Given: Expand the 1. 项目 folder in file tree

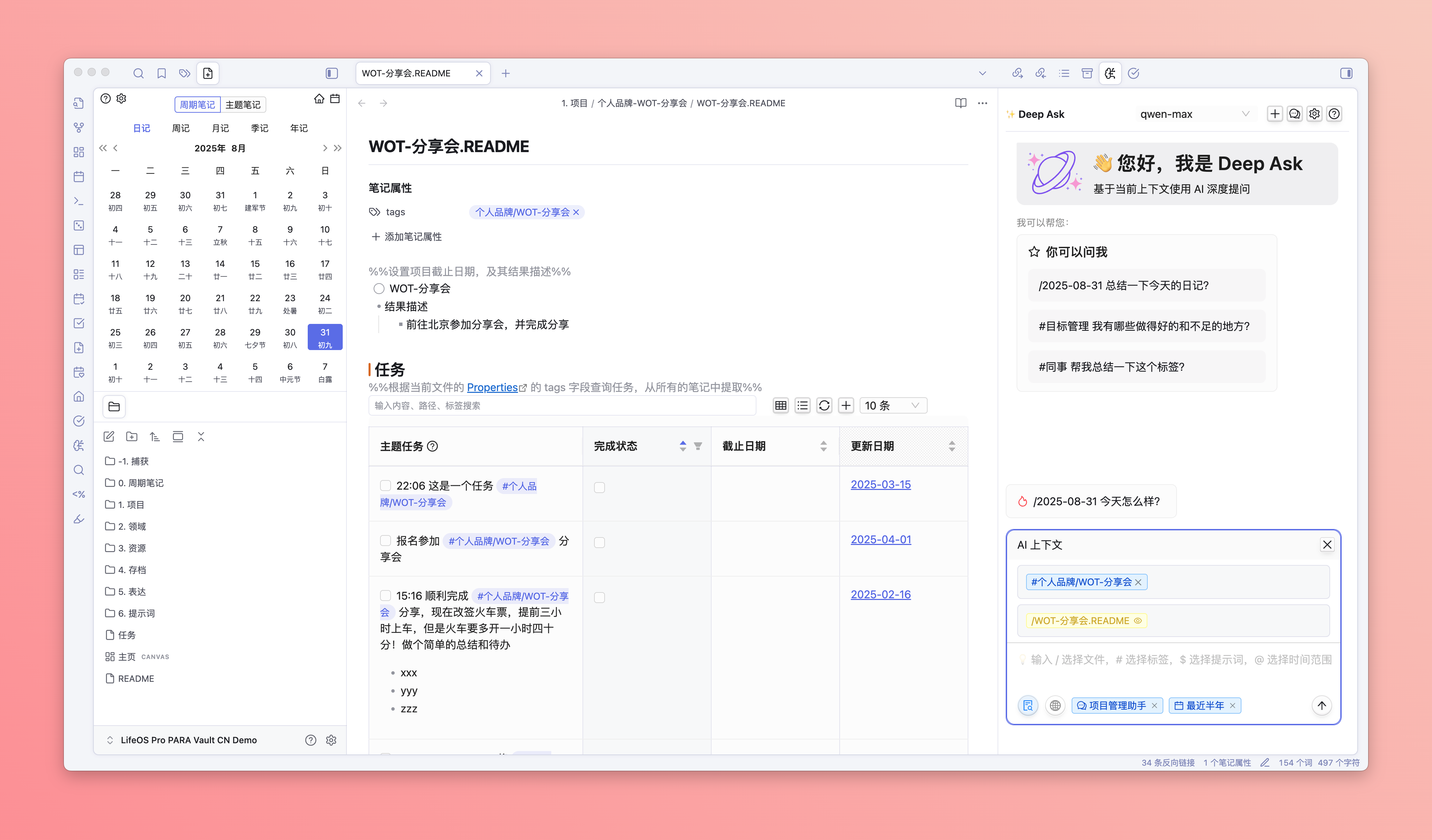Looking at the screenshot, I should (x=131, y=504).
